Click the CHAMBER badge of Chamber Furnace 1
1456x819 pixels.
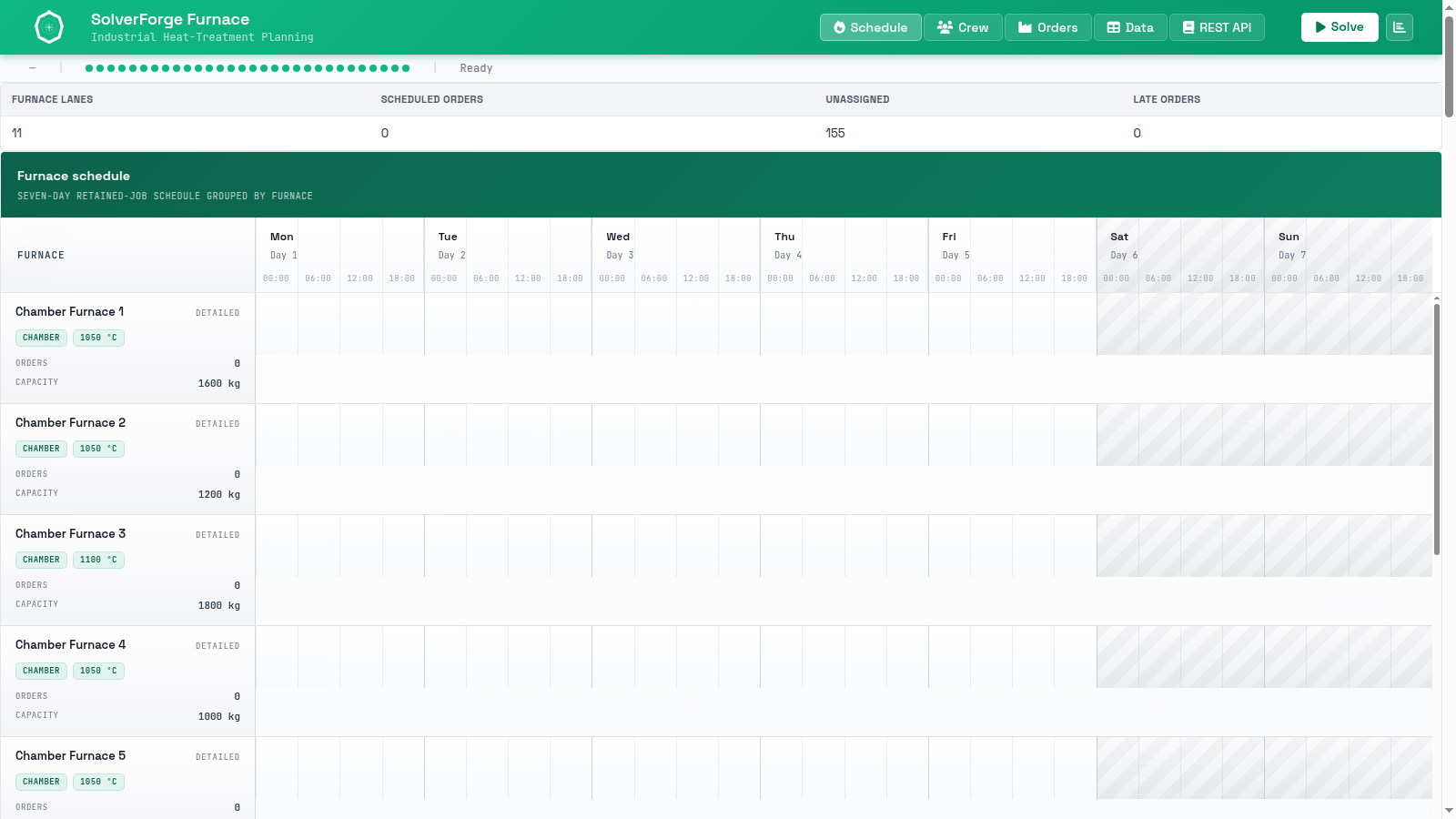(41, 338)
